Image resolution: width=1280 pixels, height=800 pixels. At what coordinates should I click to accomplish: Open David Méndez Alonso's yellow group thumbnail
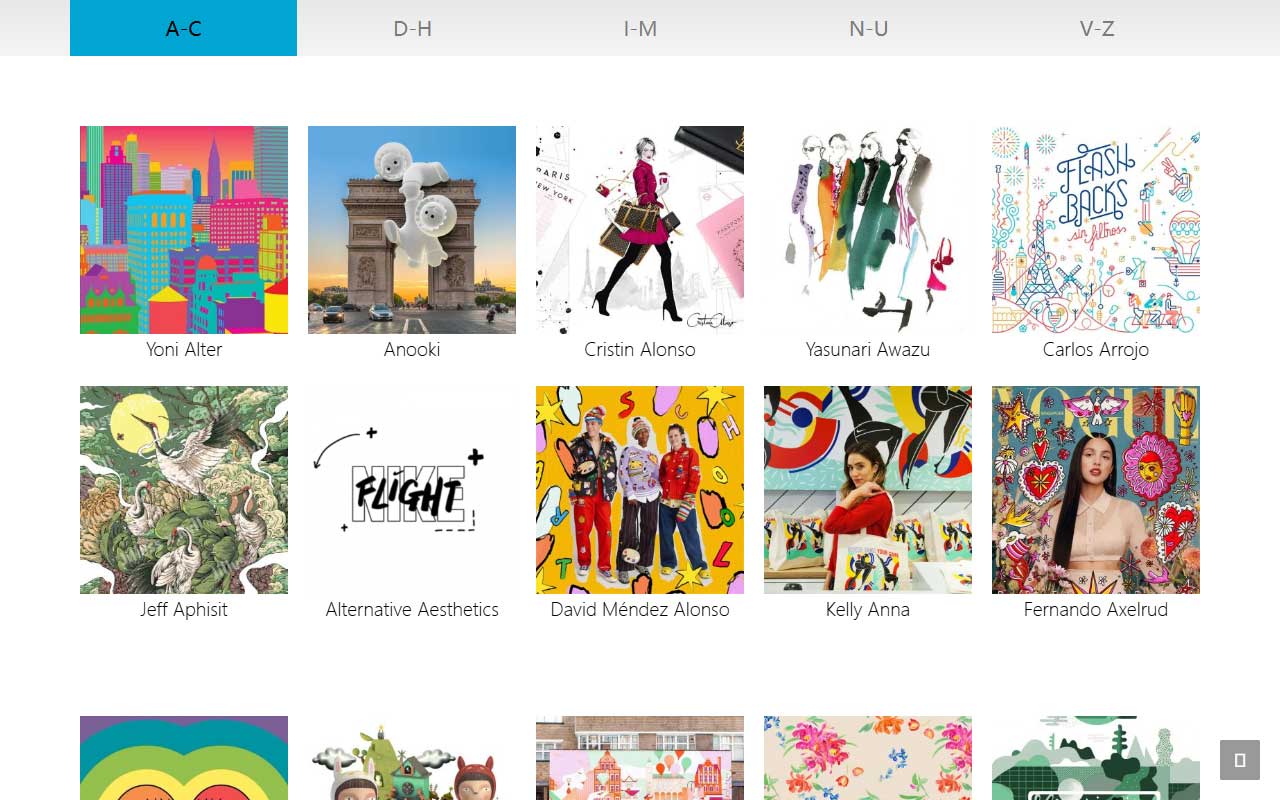click(640, 490)
